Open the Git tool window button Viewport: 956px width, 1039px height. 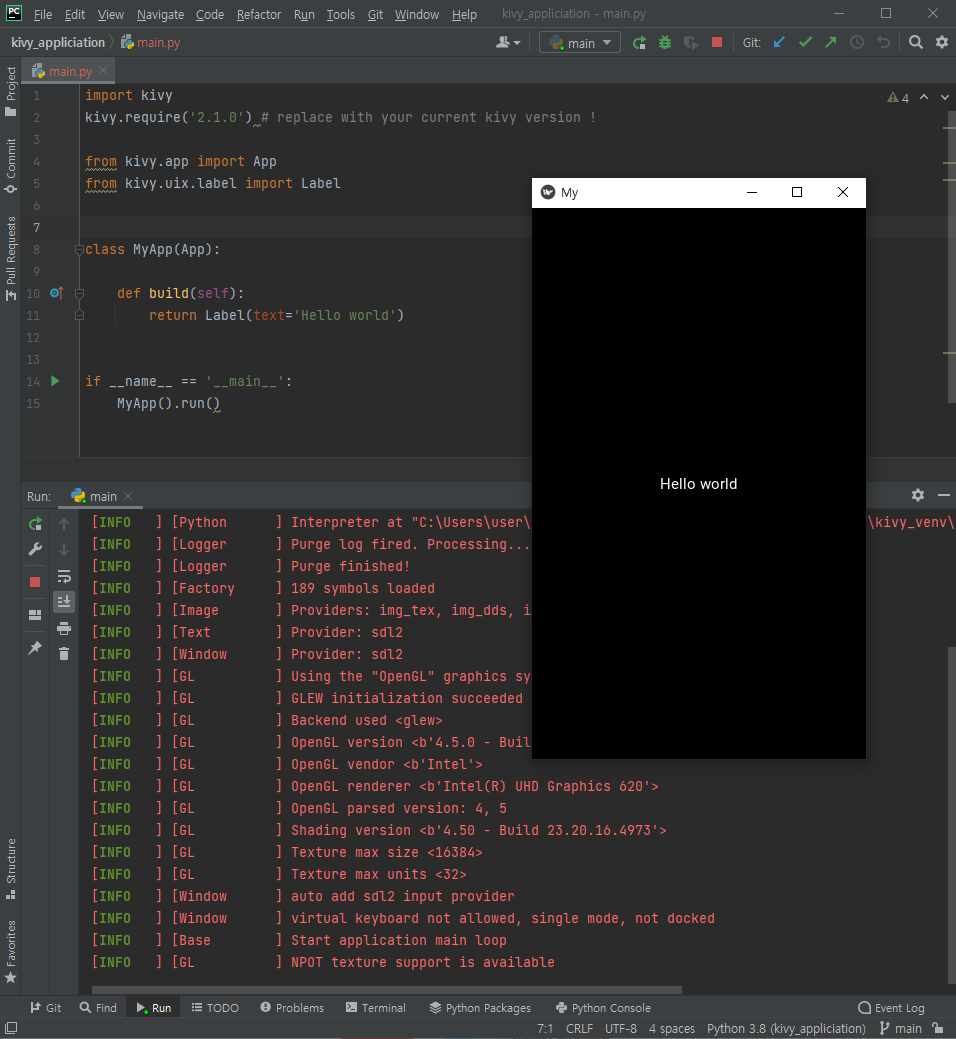pos(46,1008)
